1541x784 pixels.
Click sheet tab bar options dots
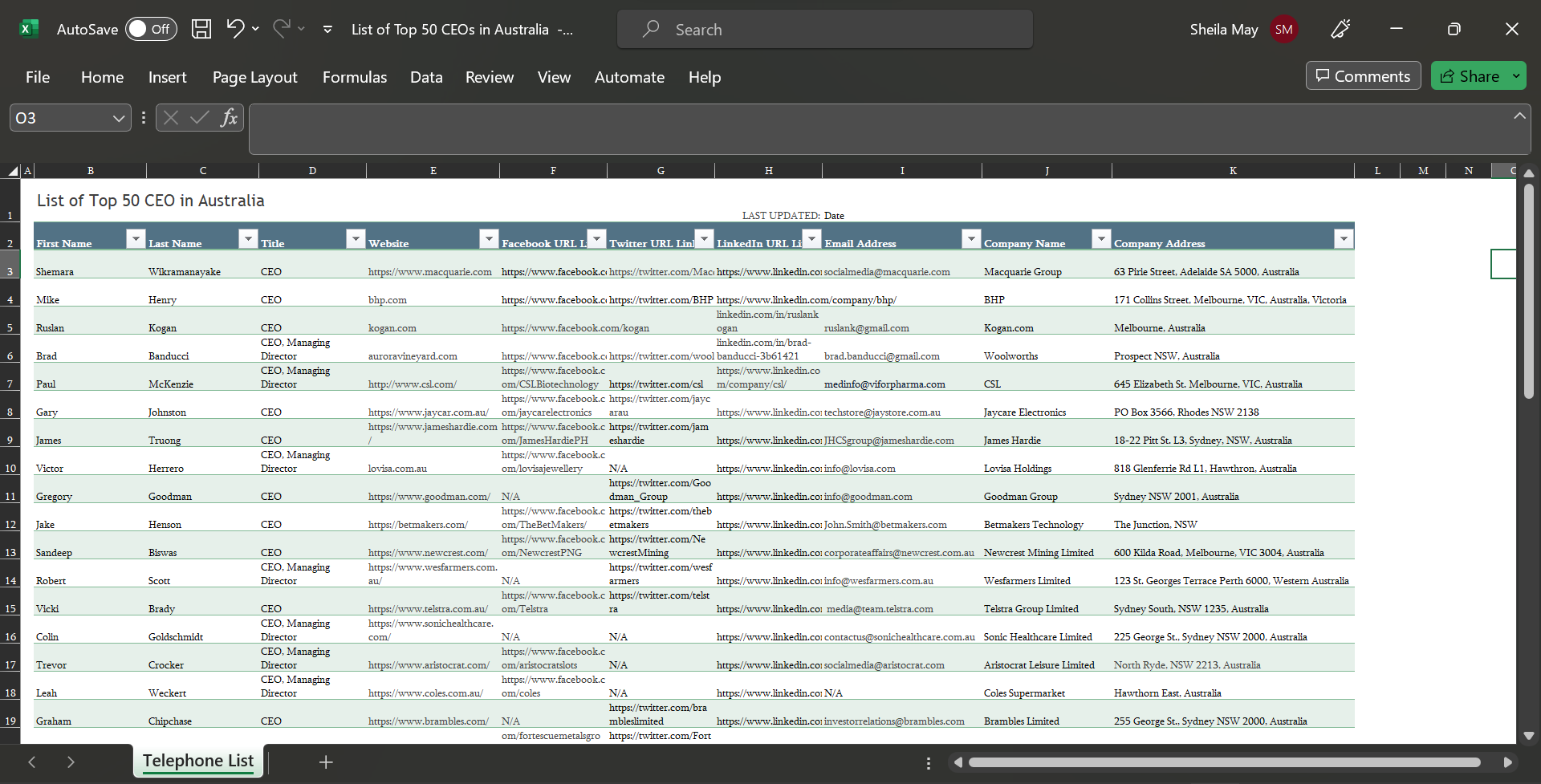pos(929,763)
